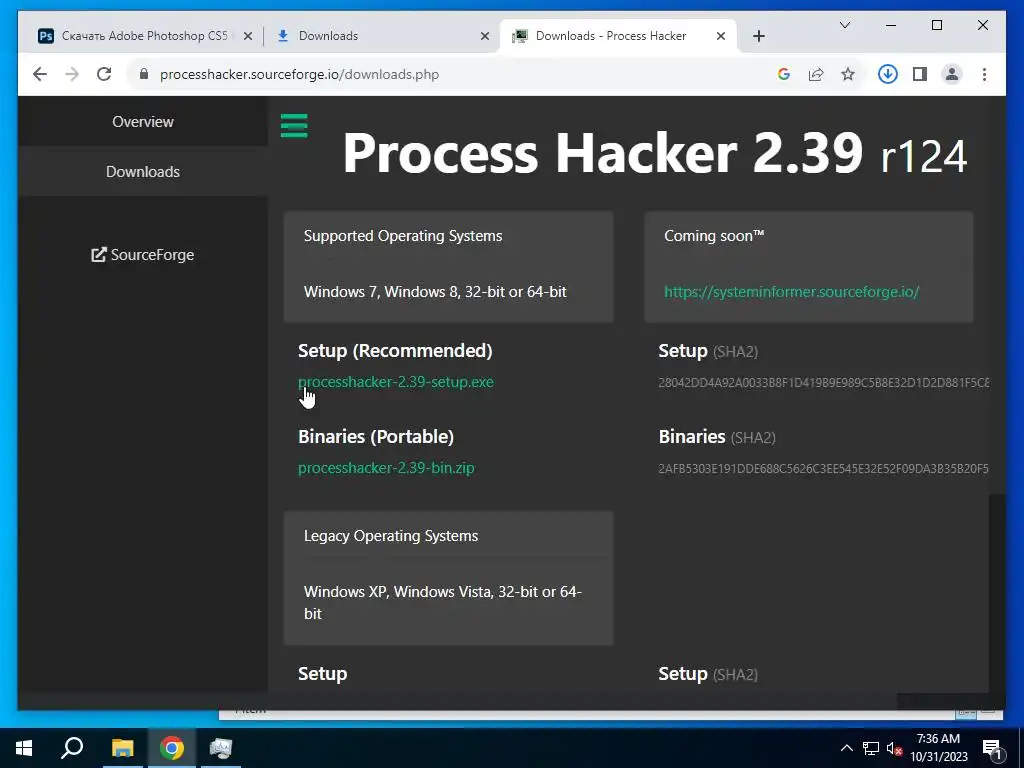
Task: Select Downloads in the sidebar
Action: tap(143, 172)
